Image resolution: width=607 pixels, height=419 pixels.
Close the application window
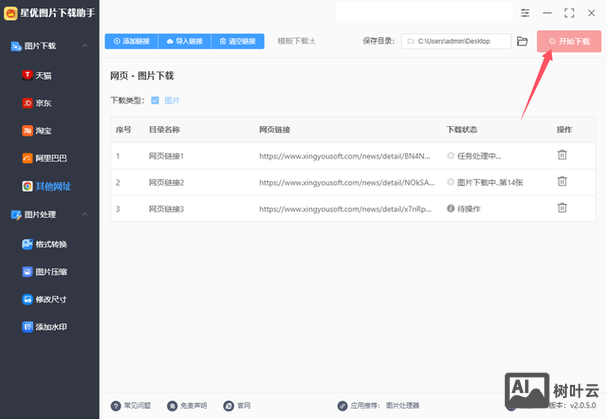point(592,13)
